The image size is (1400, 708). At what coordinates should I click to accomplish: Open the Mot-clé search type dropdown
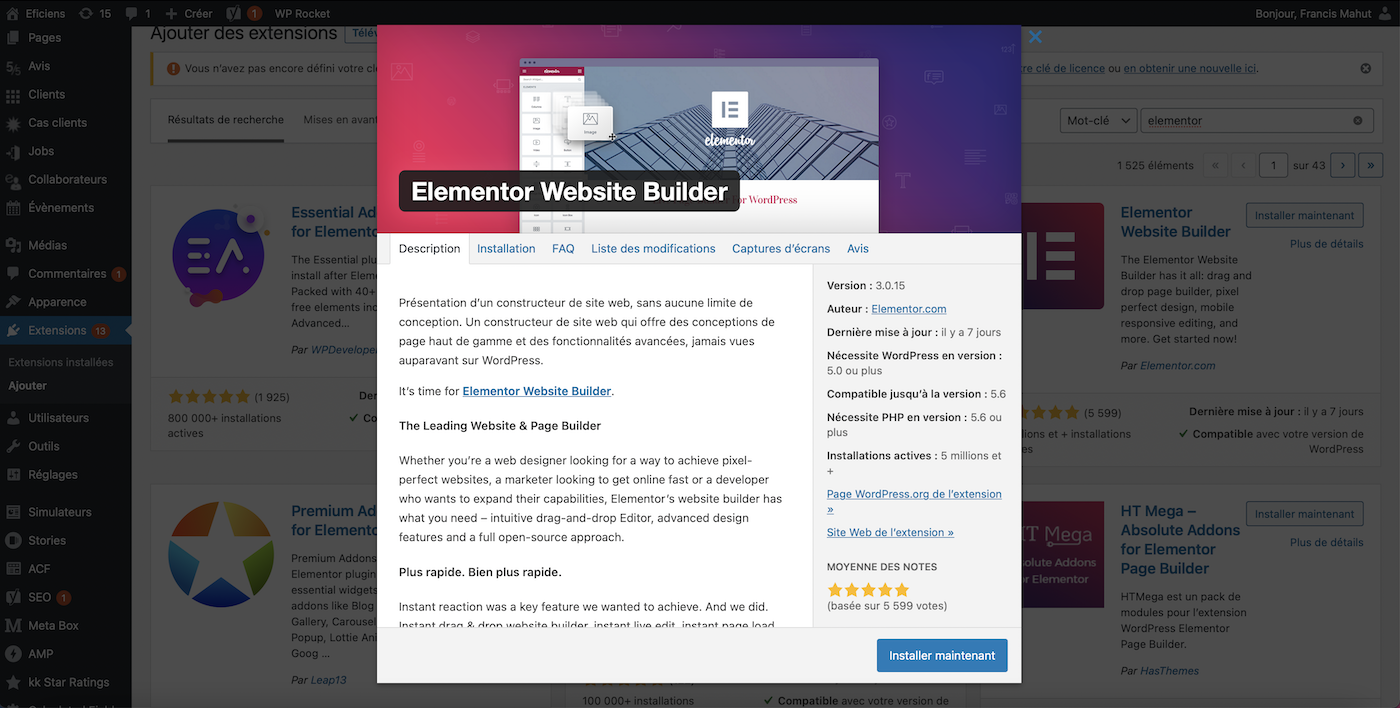click(1098, 121)
